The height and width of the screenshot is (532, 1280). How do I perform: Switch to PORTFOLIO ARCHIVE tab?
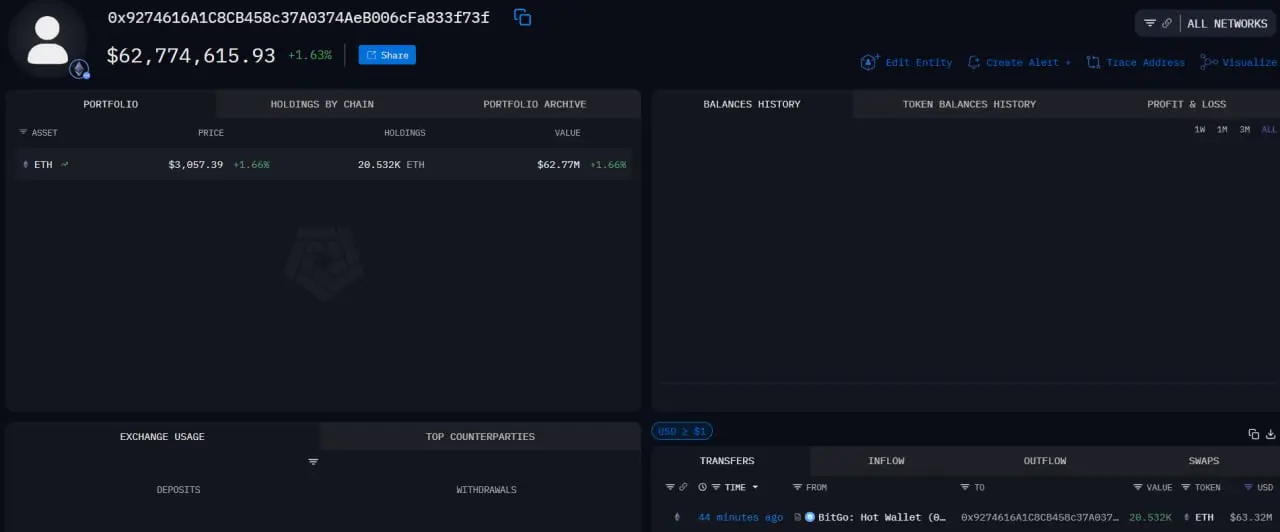click(x=535, y=104)
